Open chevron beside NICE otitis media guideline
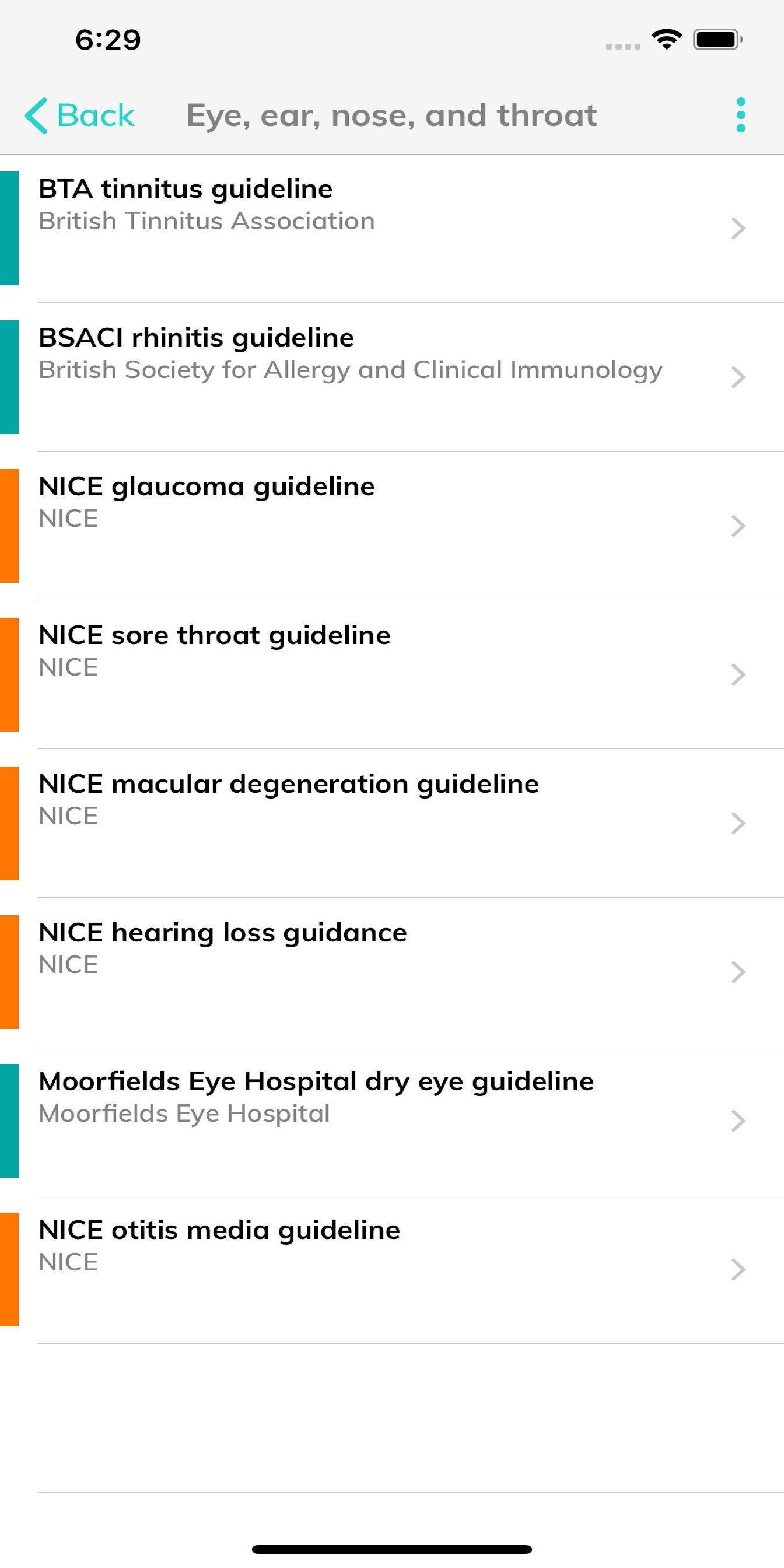784x1568 pixels. click(738, 1269)
